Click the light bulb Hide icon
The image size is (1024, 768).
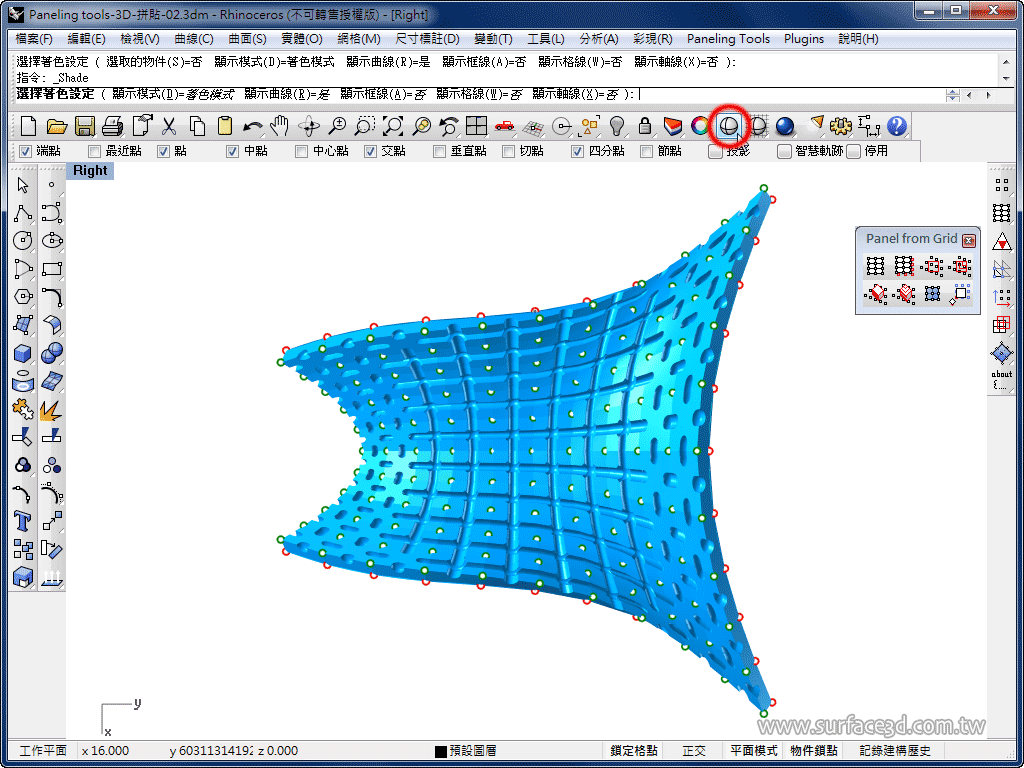[617, 125]
